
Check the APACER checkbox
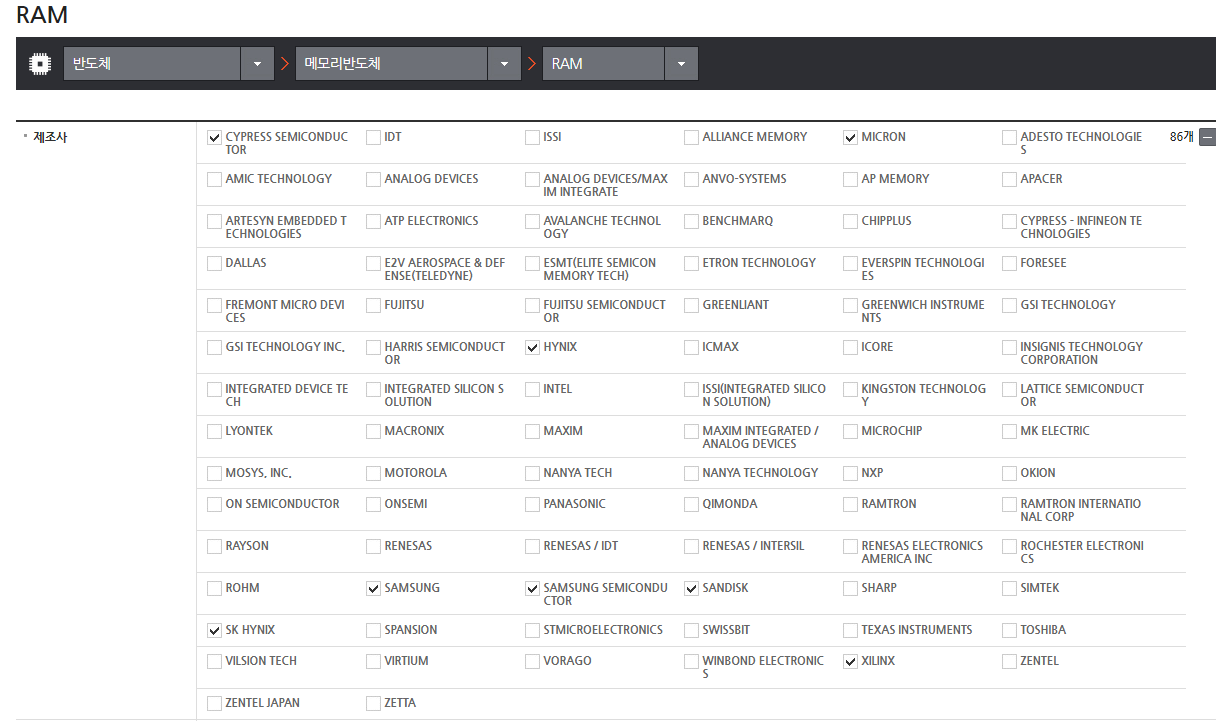click(x=1009, y=179)
